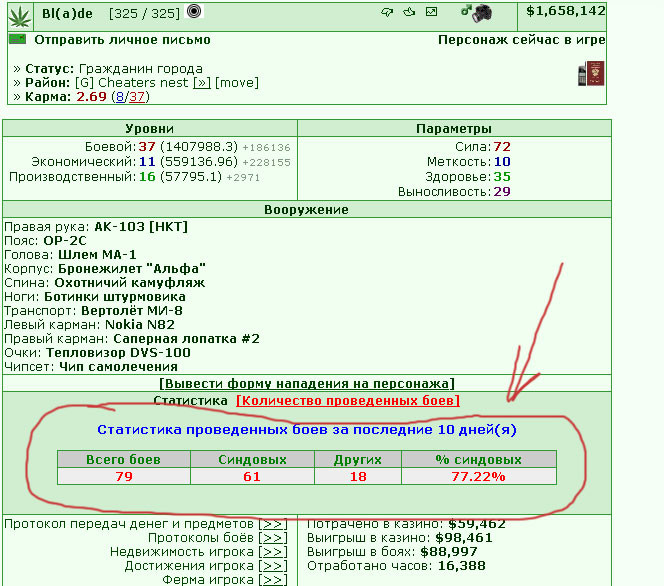Click economic level value 11
This screenshot has width=664, height=586.
pos(147,162)
